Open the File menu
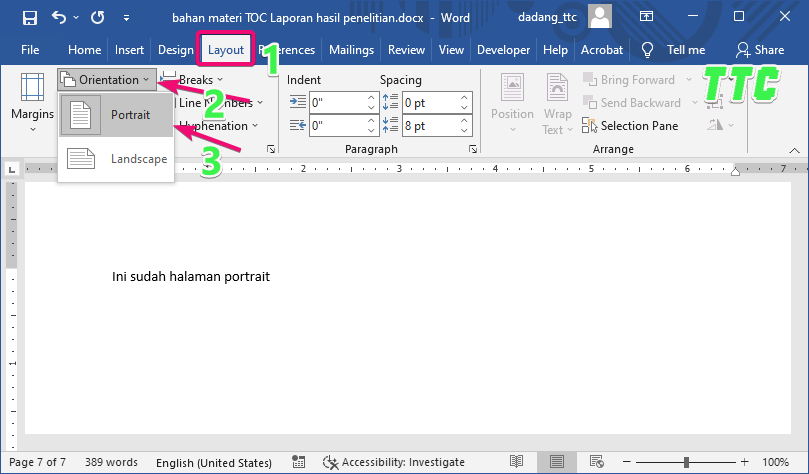Screen dimensions: 809x474 (x=30, y=50)
